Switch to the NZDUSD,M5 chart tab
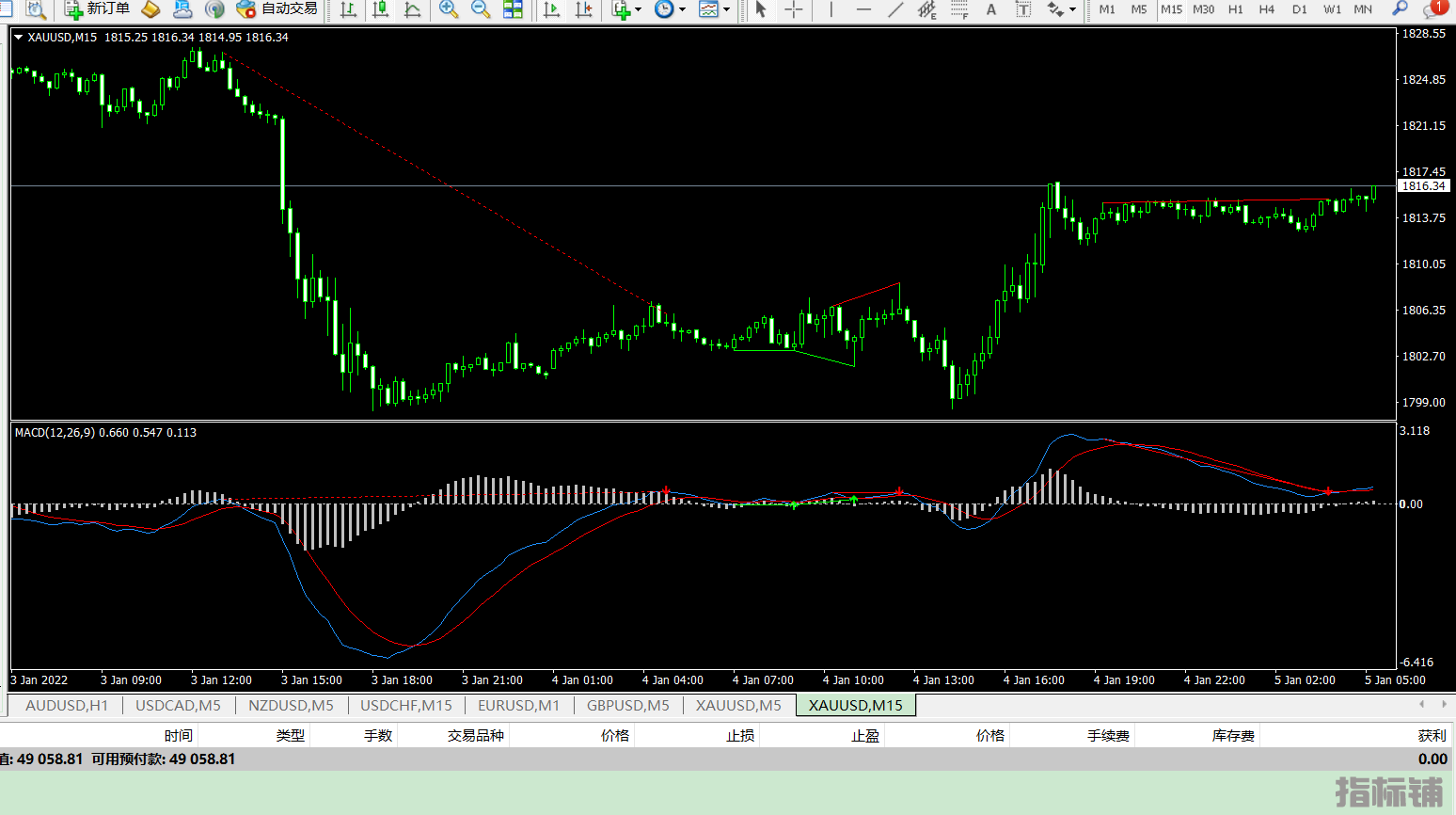This screenshot has height=815, width=1456. pyautogui.click(x=291, y=705)
